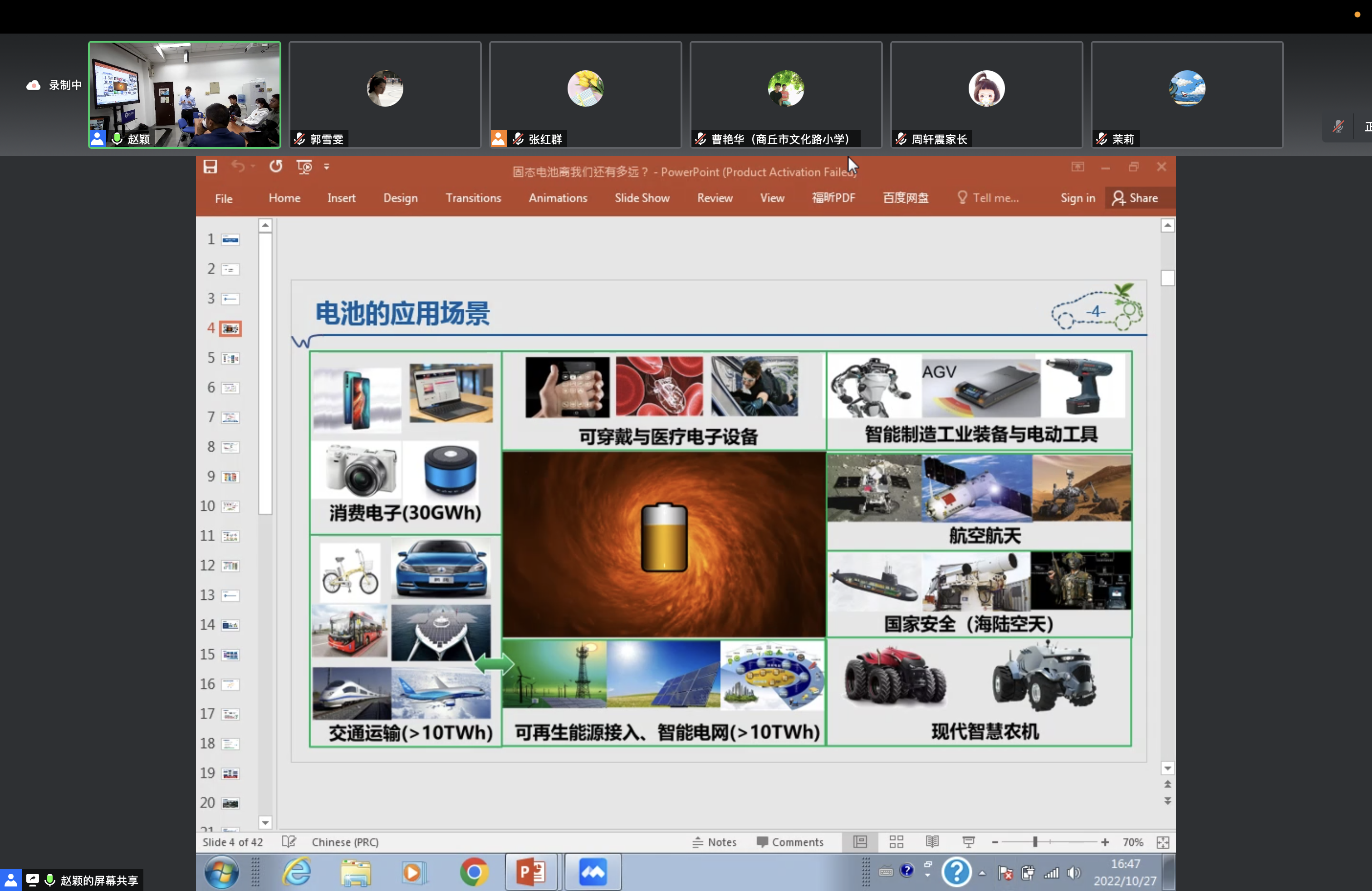Click slide area scroll down arrow
Screen dimensions: 1372x891
(x=1167, y=768)
